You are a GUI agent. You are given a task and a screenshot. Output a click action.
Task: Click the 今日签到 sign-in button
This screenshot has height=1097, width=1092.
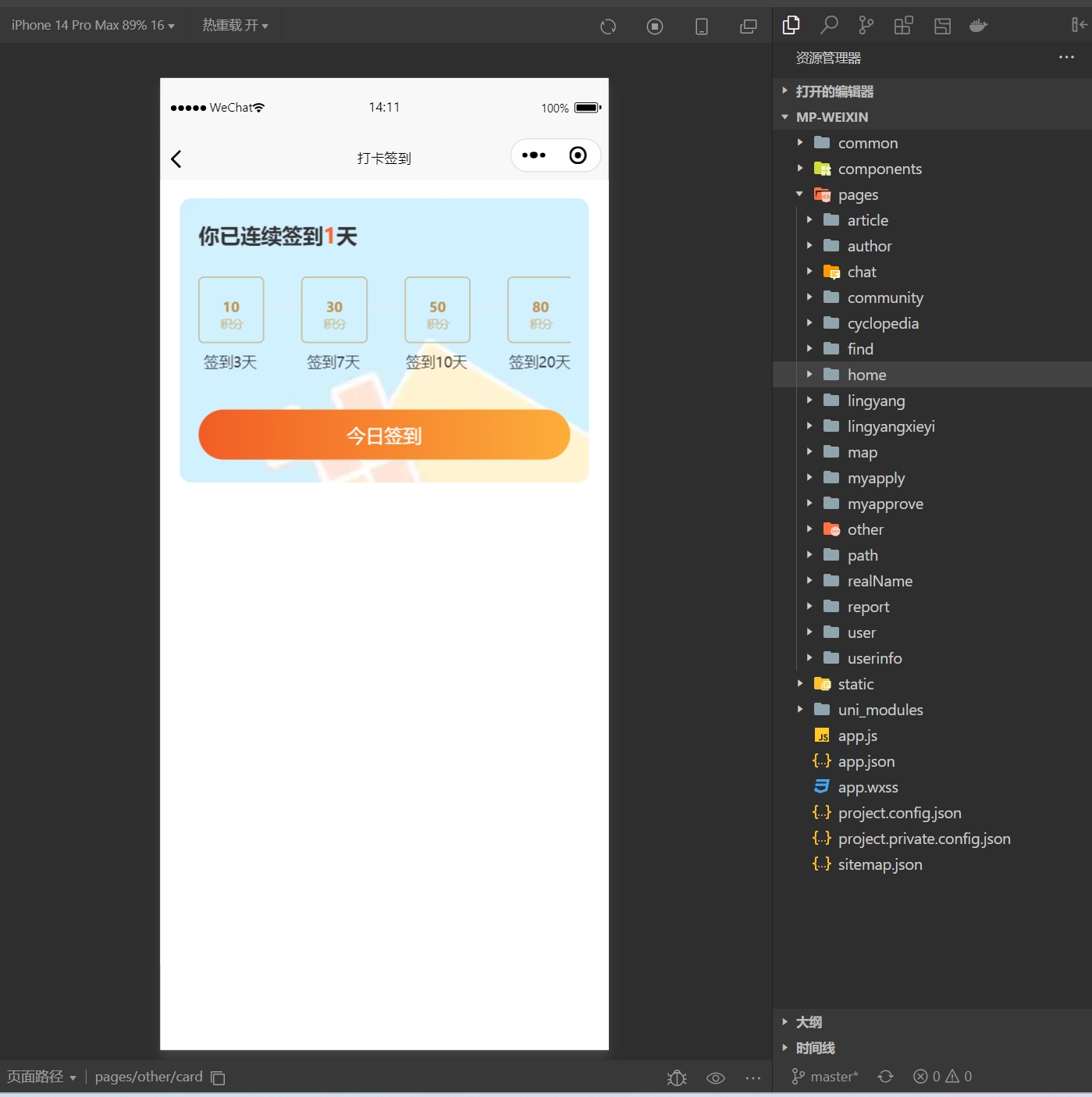tap(384, 435)
